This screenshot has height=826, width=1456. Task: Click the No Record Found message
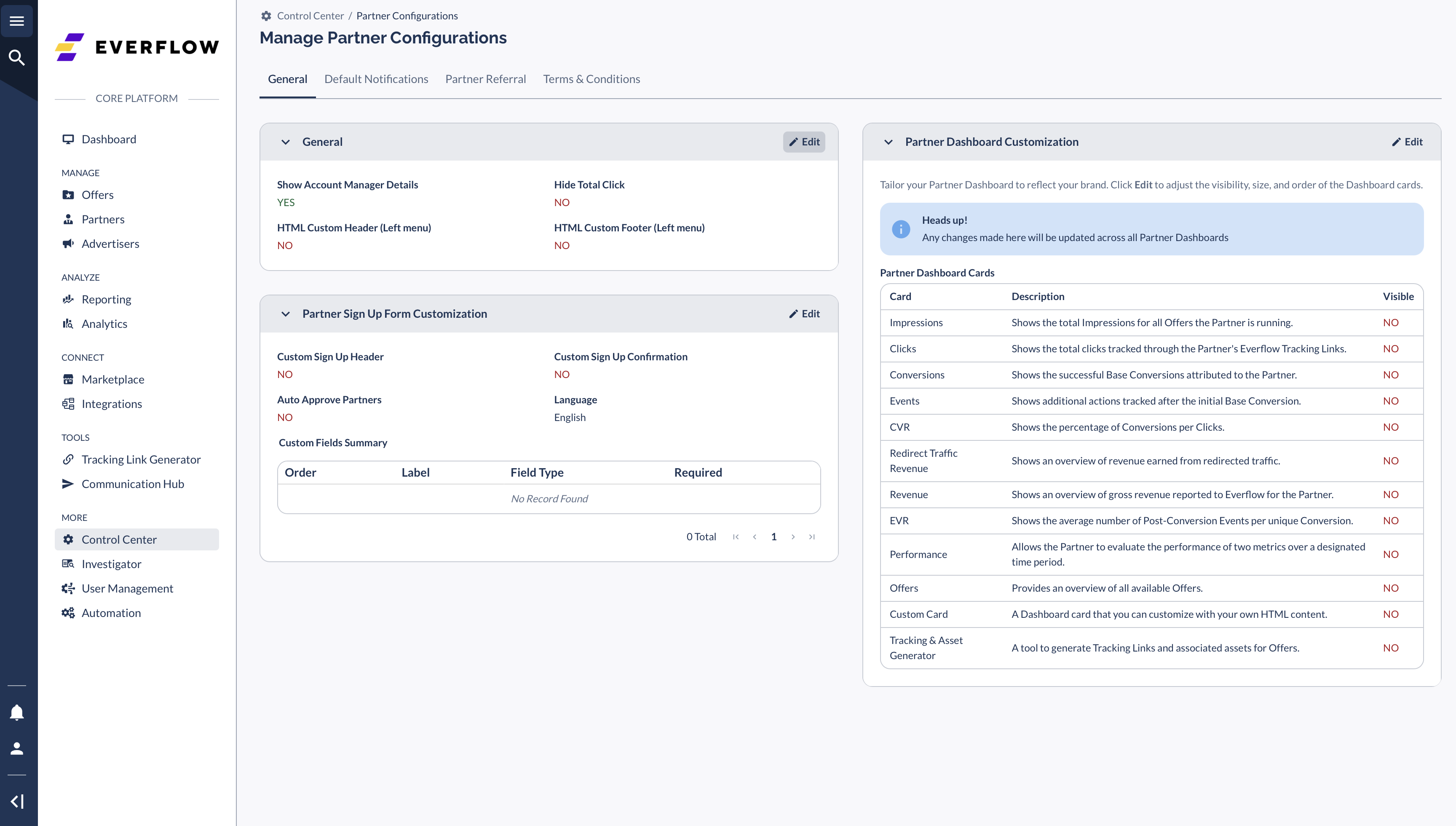pos(549,498)
